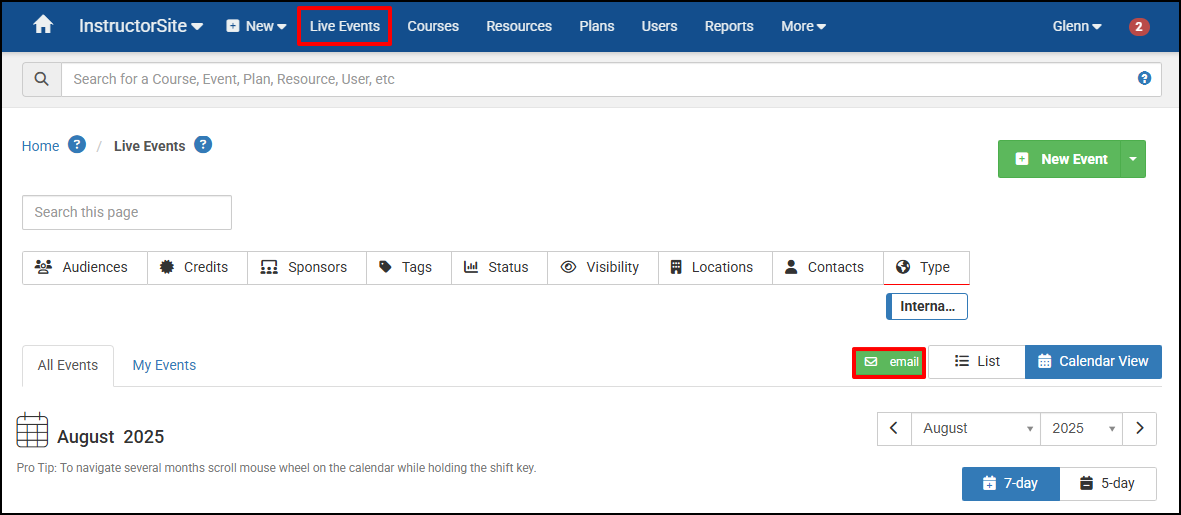The width and height of the screenshot is (1181, 515).
Task: Open the Status filter
Action: tap(499, 267)
